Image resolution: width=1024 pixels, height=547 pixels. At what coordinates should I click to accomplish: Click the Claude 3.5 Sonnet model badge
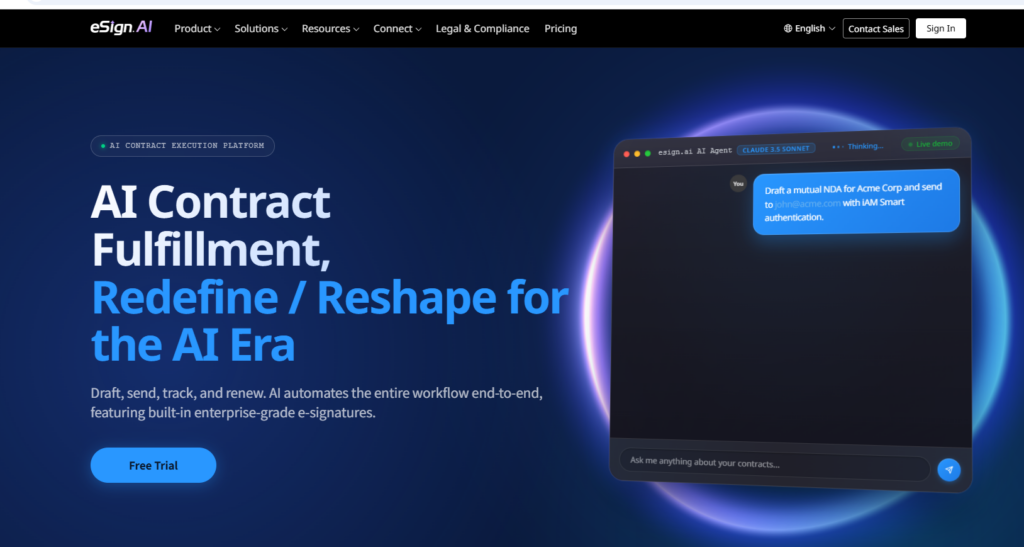[x=776, y=149]
